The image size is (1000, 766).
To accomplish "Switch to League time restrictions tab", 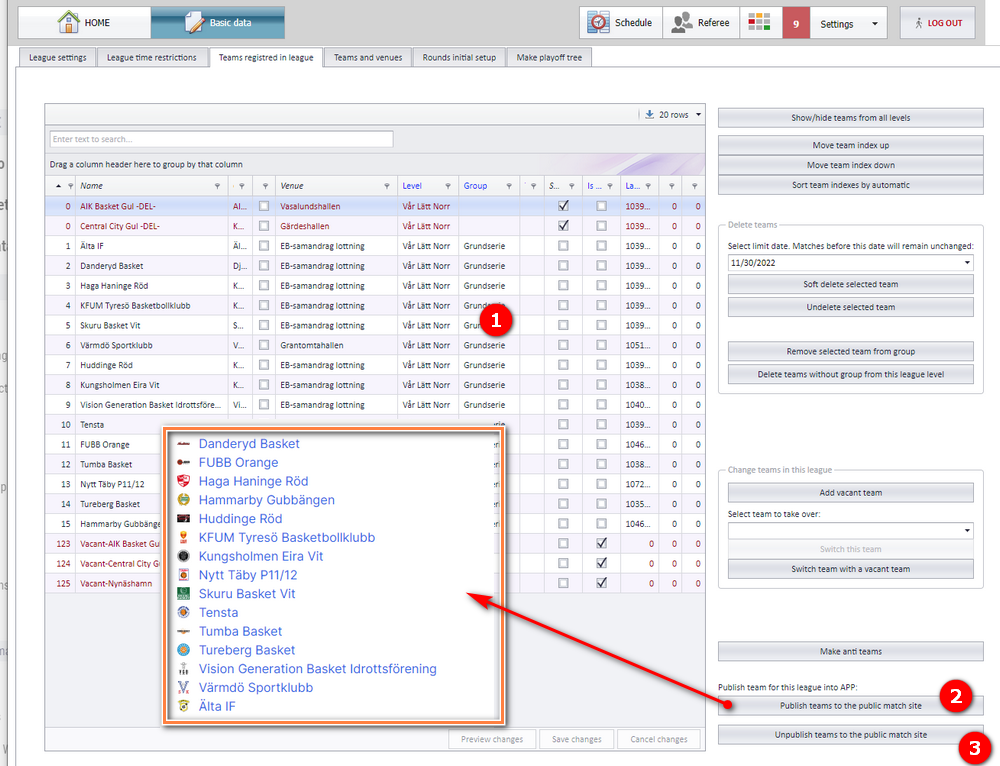I will pyautogui.click(x=152, y=57).
